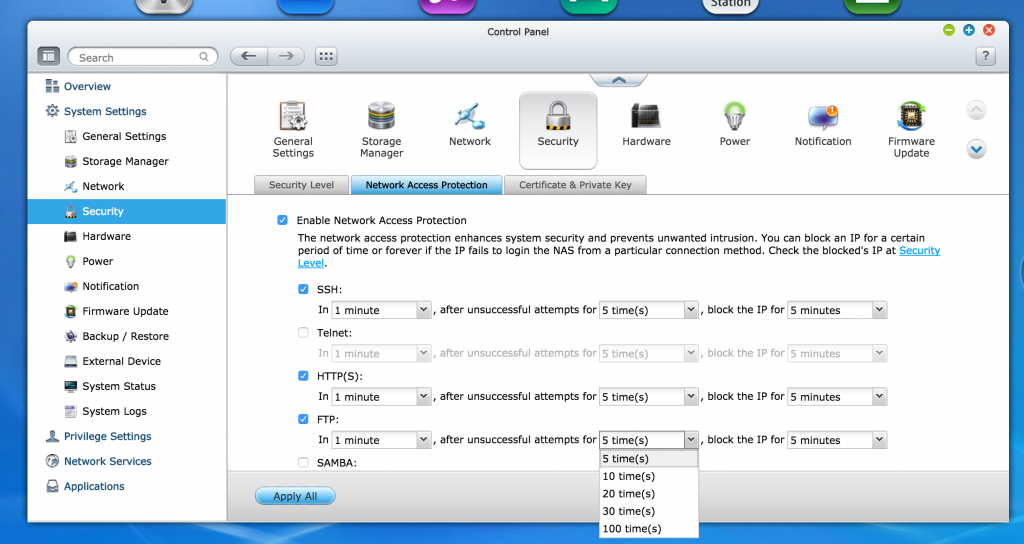The image size is (1024, 544).
Task: Follow the Security Level hyperlink
Action: click(919, 251)
